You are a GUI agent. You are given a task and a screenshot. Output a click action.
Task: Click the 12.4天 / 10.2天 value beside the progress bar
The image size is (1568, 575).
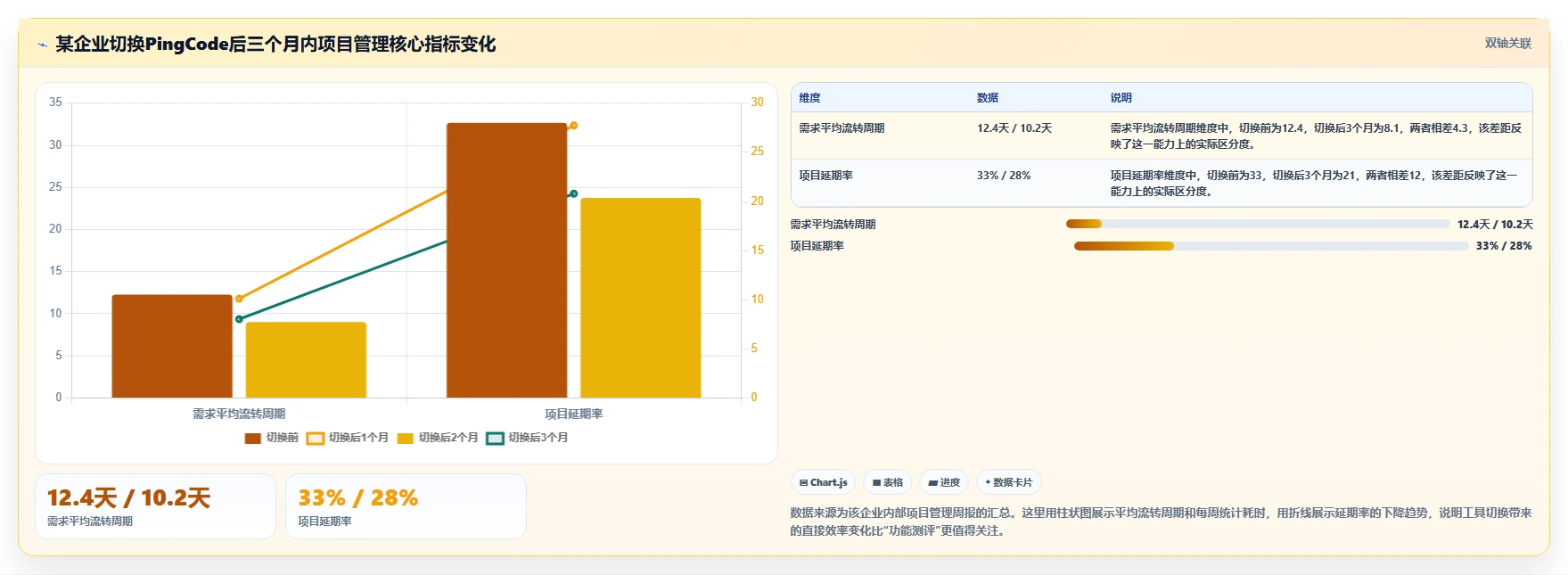tap(1495, 225)
